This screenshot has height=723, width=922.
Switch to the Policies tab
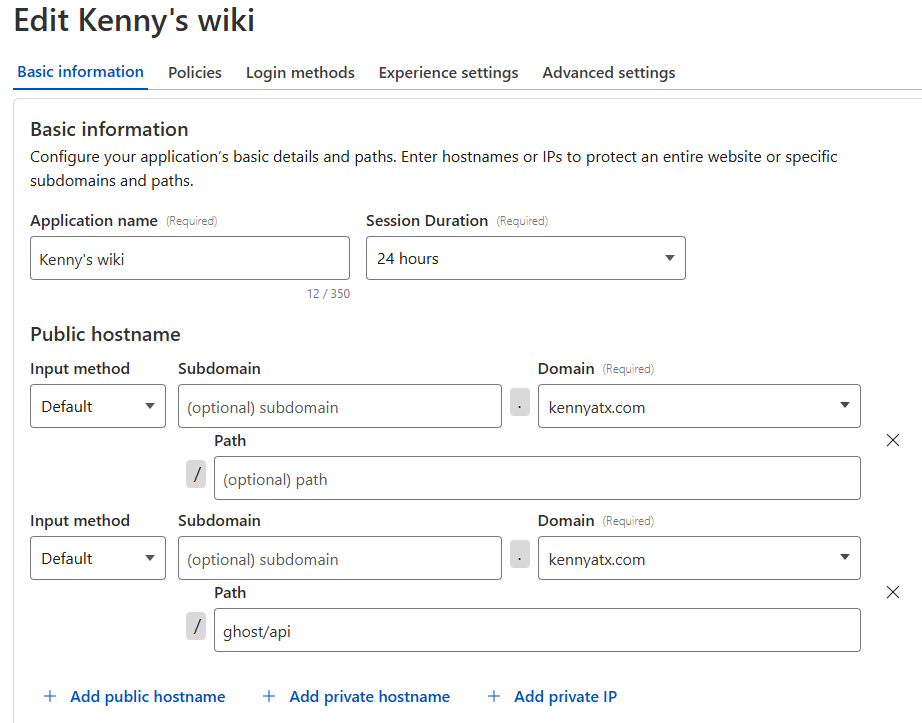click(x=195, y=72)
